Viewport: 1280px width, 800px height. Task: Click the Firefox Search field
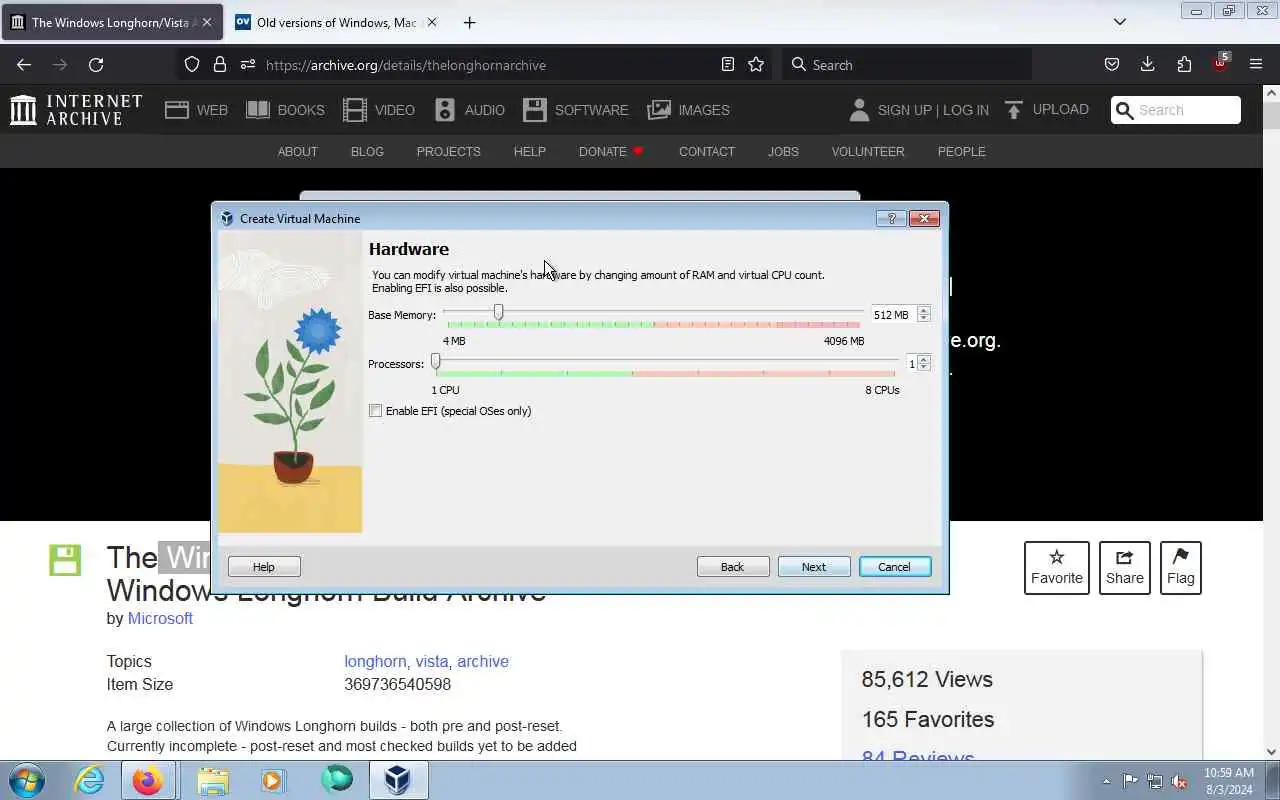(906, 64)
